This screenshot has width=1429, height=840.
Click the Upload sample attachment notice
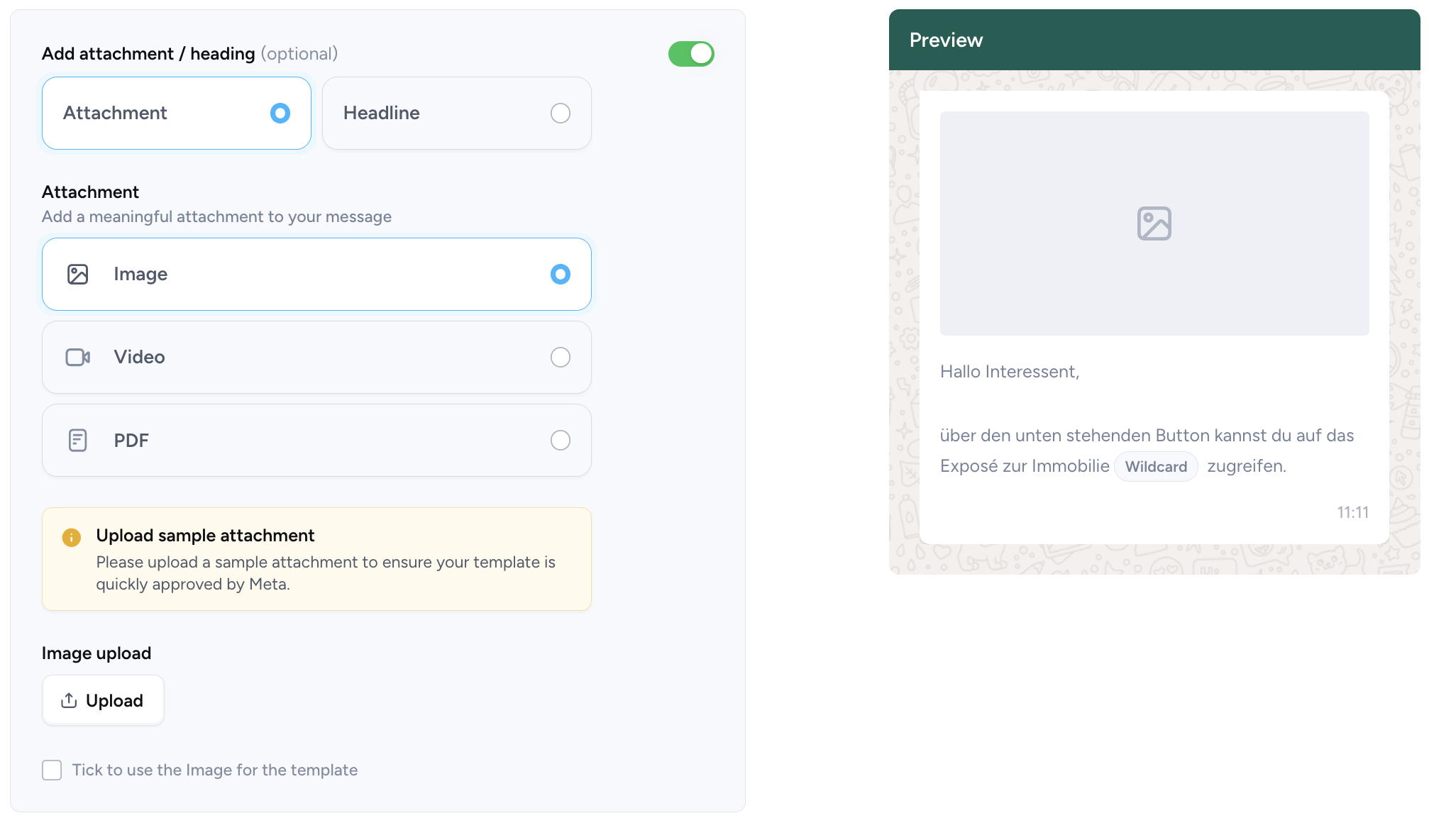(316, 559)
